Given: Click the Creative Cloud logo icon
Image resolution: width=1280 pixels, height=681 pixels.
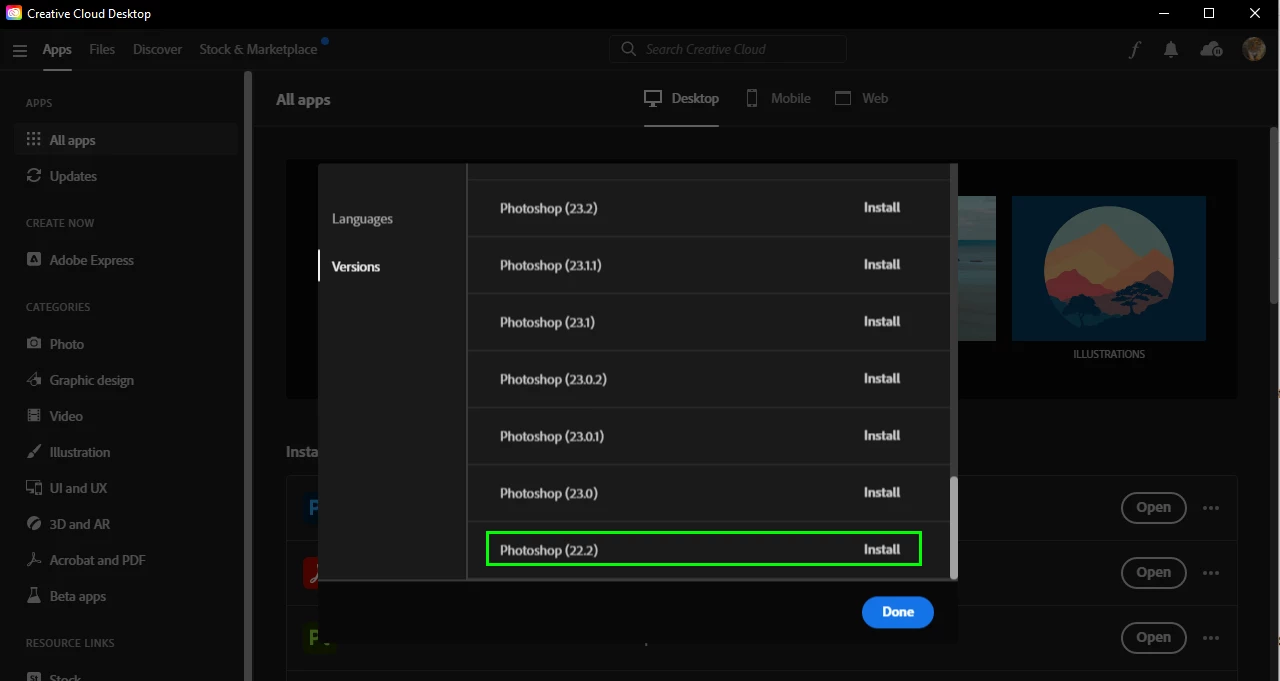Looking at the screenshot, I should [x=14, y=13].
